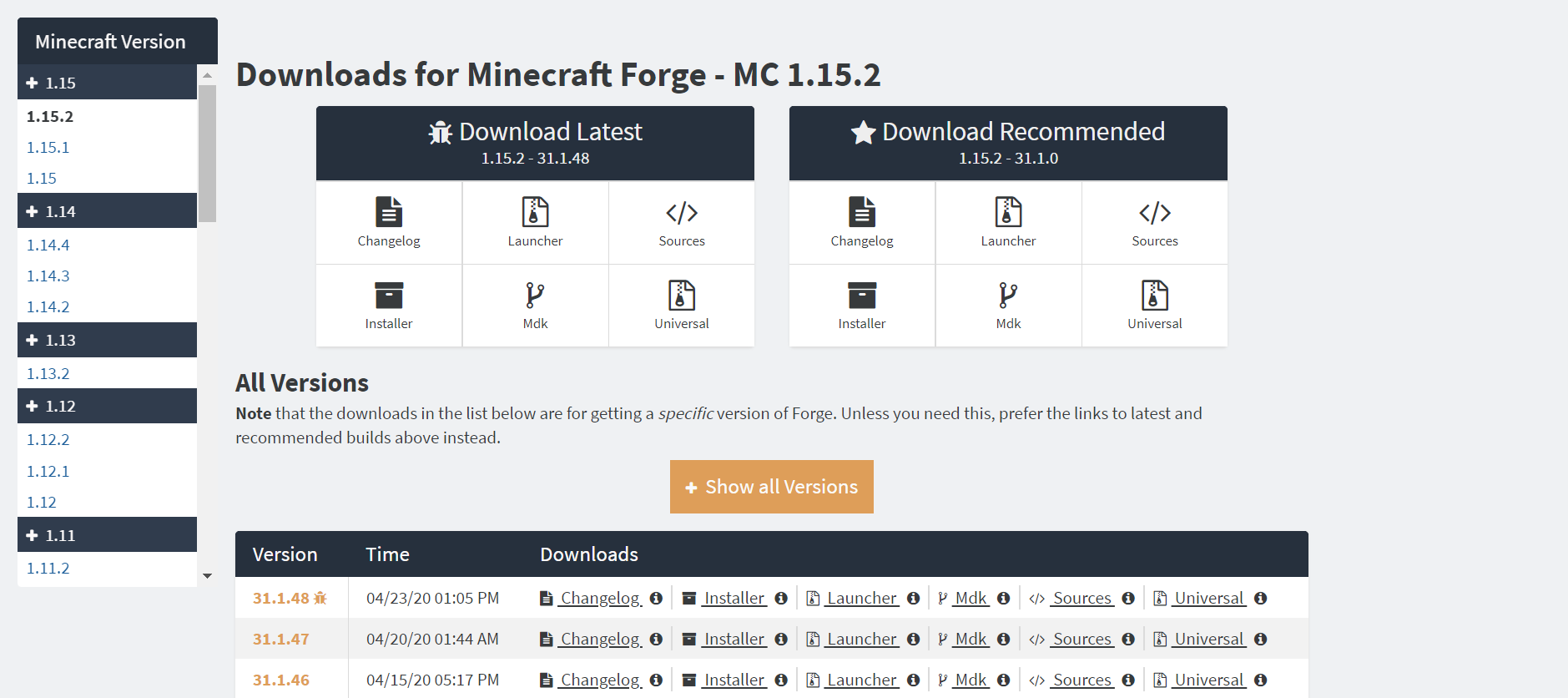Click version number 31.1.46 in table
This screenshot has width=1568, height=698.
[281, 680]
